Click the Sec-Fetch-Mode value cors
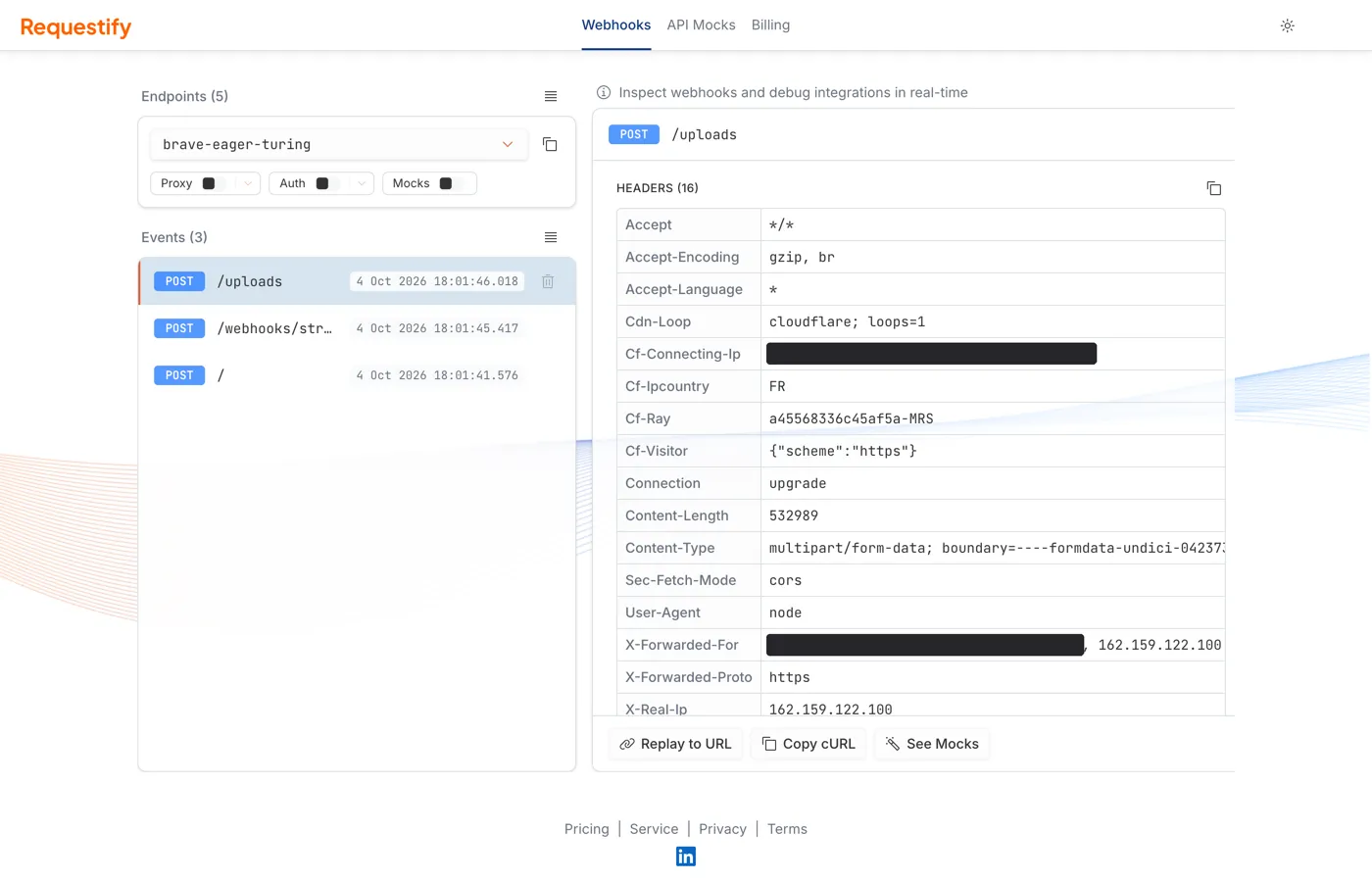Image resolution: width=1372 pixels, height=882 pixels. pyautogui.click(x=785, y=580)
